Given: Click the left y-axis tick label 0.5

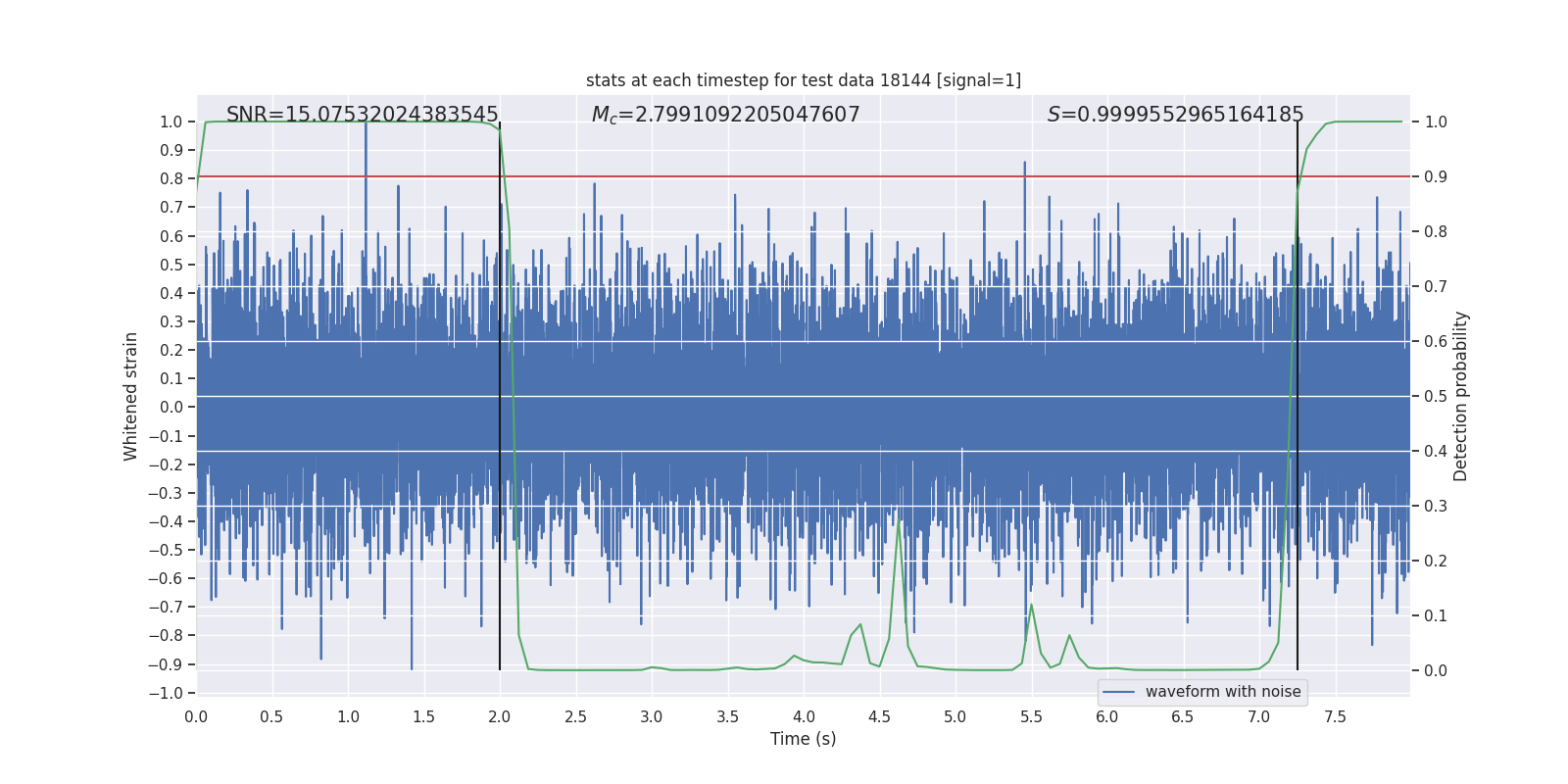Looking at the screenshot, I should coord(171,265).
